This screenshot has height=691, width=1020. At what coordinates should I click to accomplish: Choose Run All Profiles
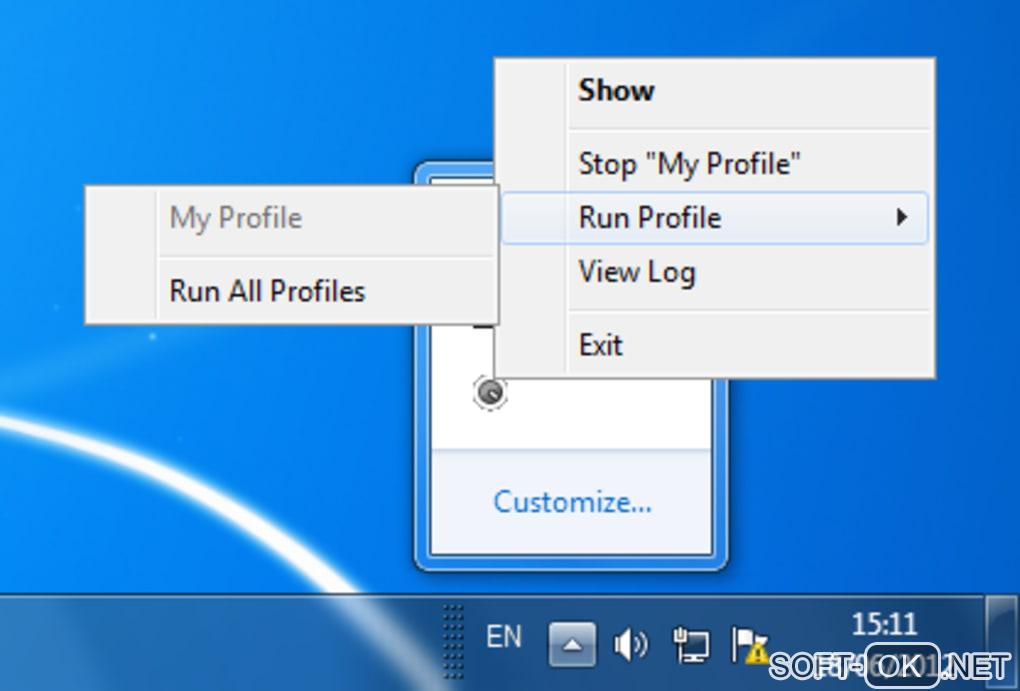click(x=291, y=291)
